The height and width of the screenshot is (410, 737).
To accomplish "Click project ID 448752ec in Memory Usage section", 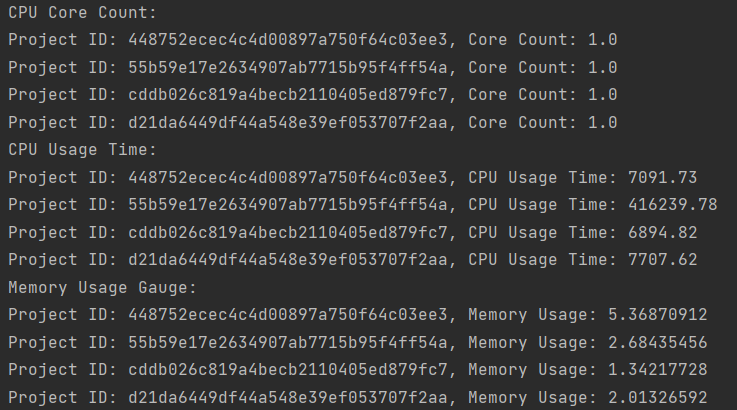I will pyautogui.click(x=288, y=315).
